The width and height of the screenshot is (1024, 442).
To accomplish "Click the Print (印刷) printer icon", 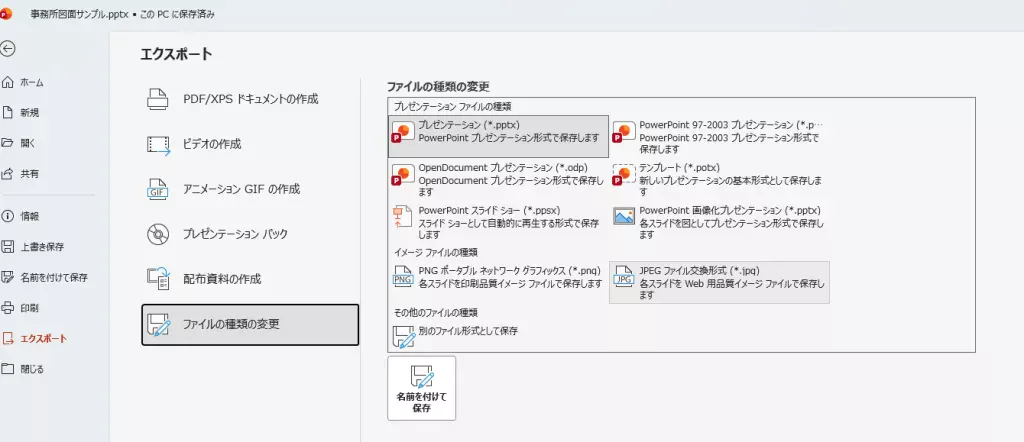I will coord(8,308).
